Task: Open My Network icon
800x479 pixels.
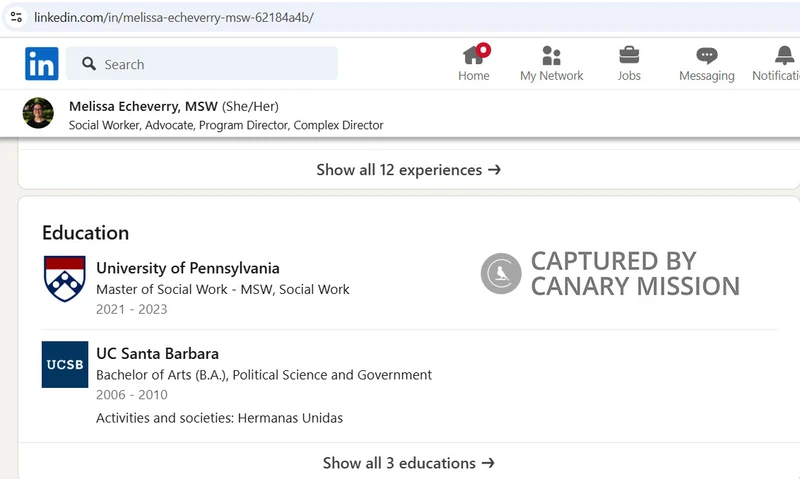Action: point(552,55)
